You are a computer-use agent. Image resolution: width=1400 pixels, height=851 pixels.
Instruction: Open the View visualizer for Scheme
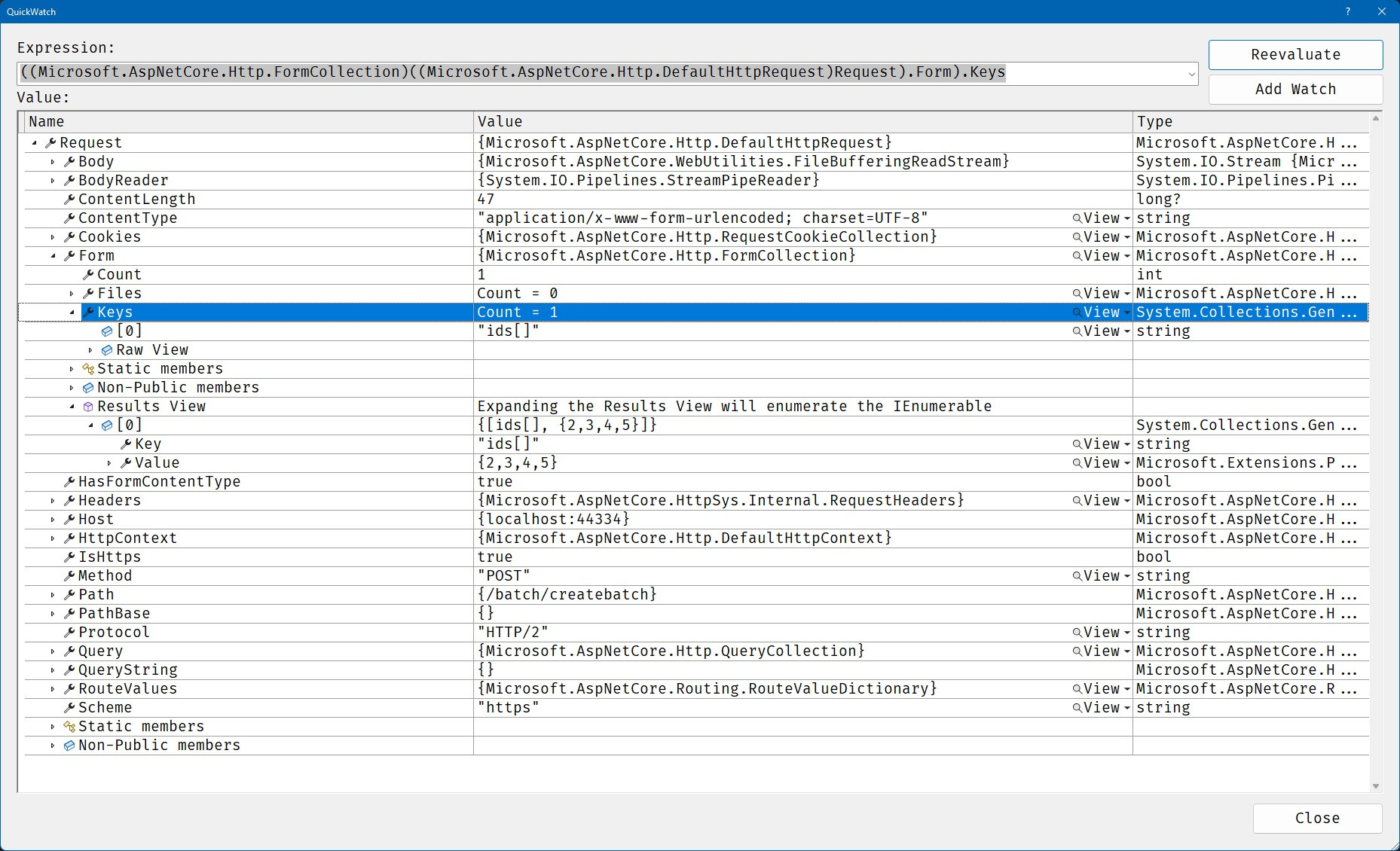tap(1096, 708)
